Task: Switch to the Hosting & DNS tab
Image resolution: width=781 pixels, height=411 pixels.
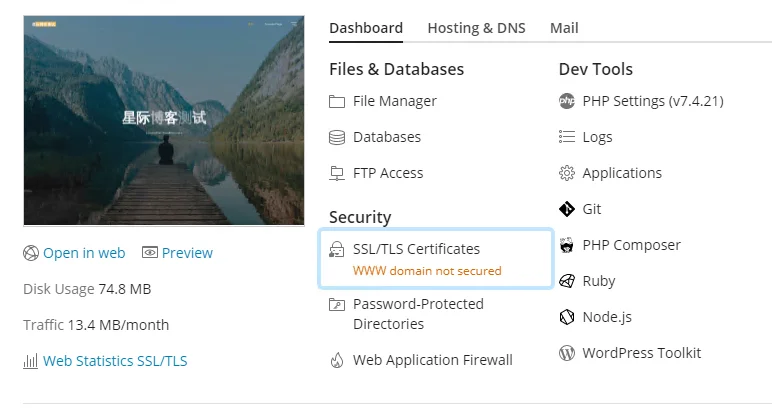Action: click(x=476, y=28)
